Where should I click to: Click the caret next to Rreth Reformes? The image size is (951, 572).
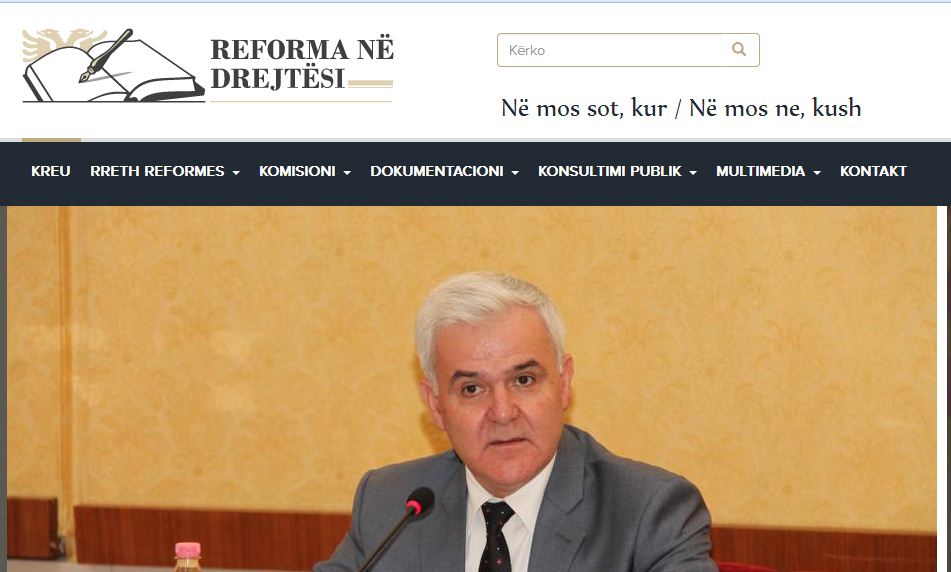tap(236, 172)
